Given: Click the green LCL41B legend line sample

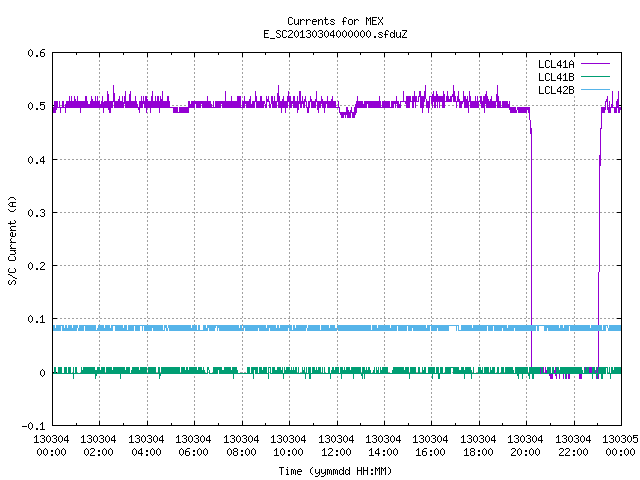Looking at the screenshot, I should [595, 77].
